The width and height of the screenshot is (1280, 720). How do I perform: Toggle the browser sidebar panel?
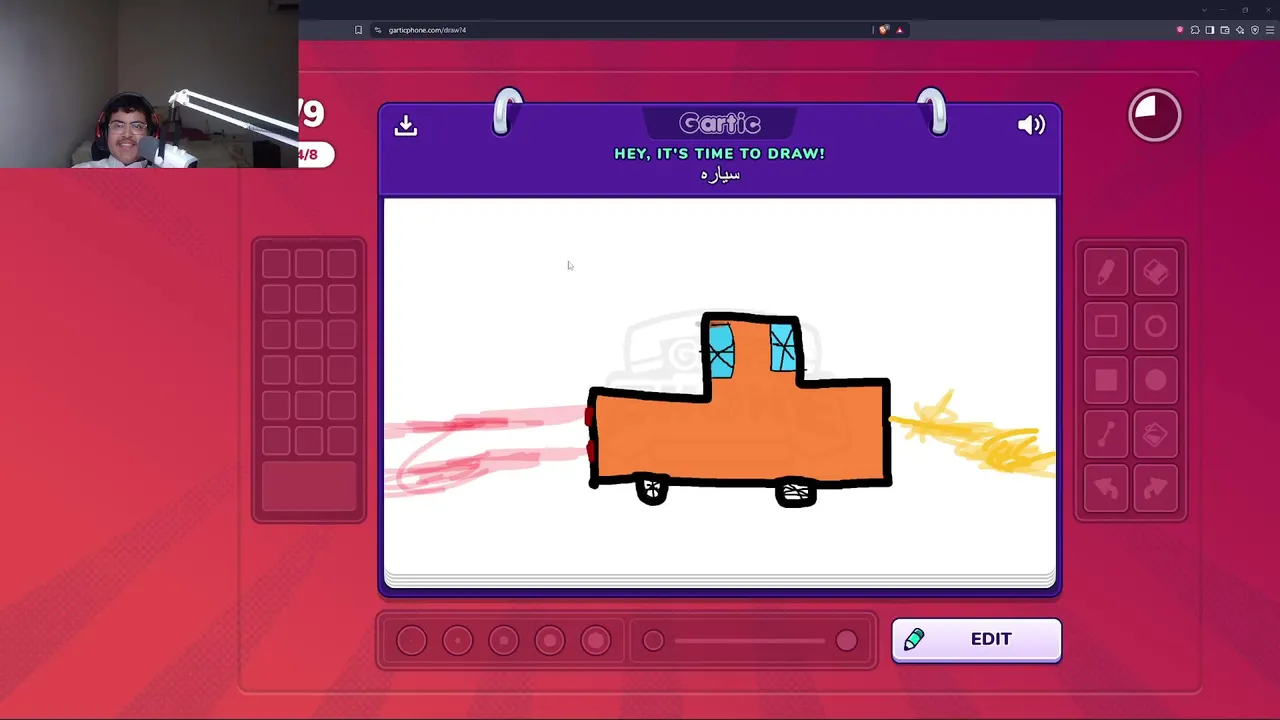(1209, 30)
